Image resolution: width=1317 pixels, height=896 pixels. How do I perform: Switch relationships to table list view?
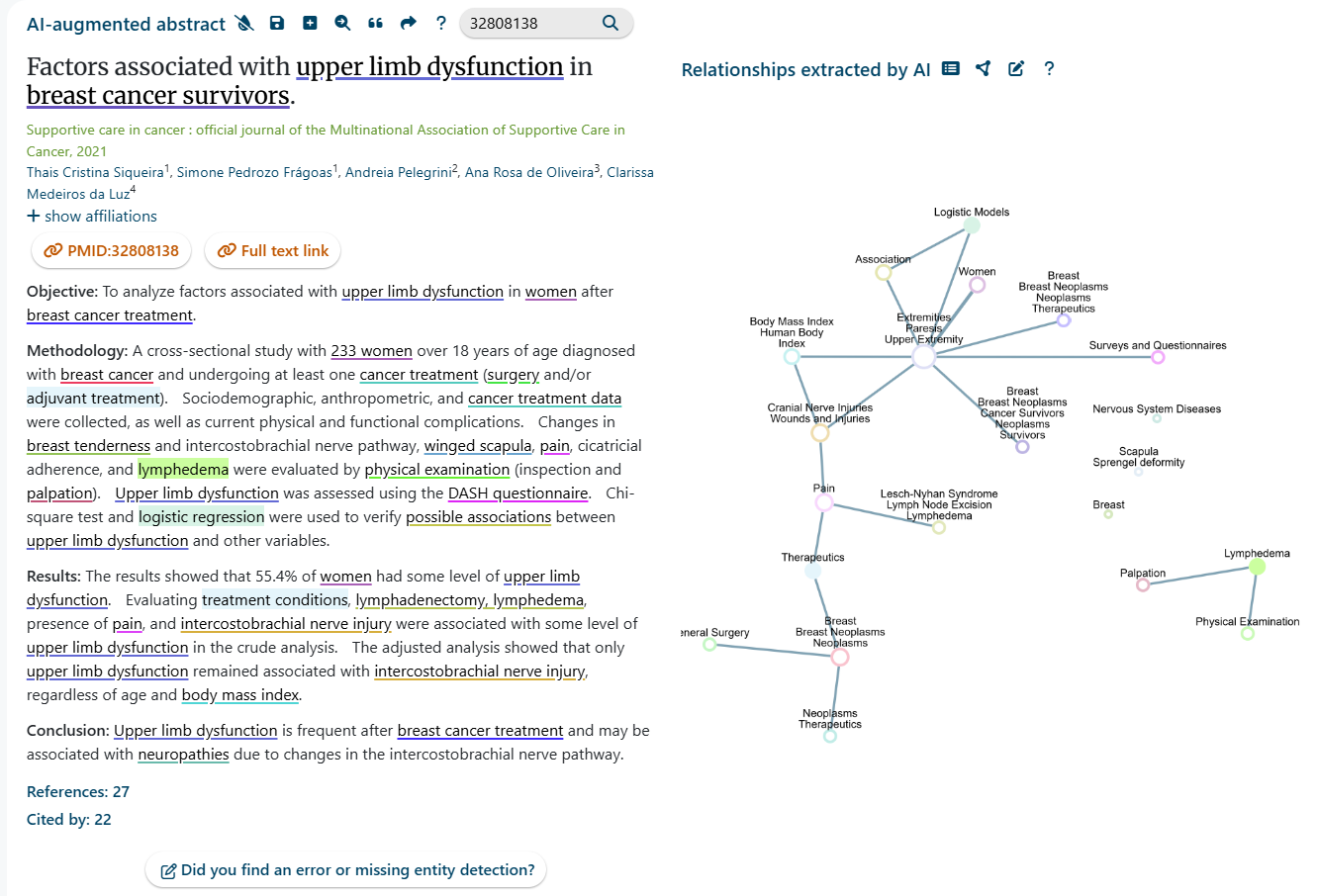click(951, 68)
